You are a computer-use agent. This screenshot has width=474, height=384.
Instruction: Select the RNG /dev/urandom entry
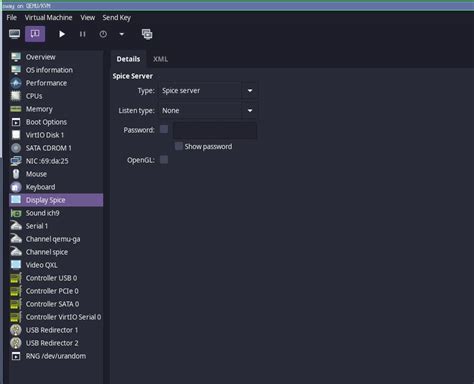coord(56,356)
